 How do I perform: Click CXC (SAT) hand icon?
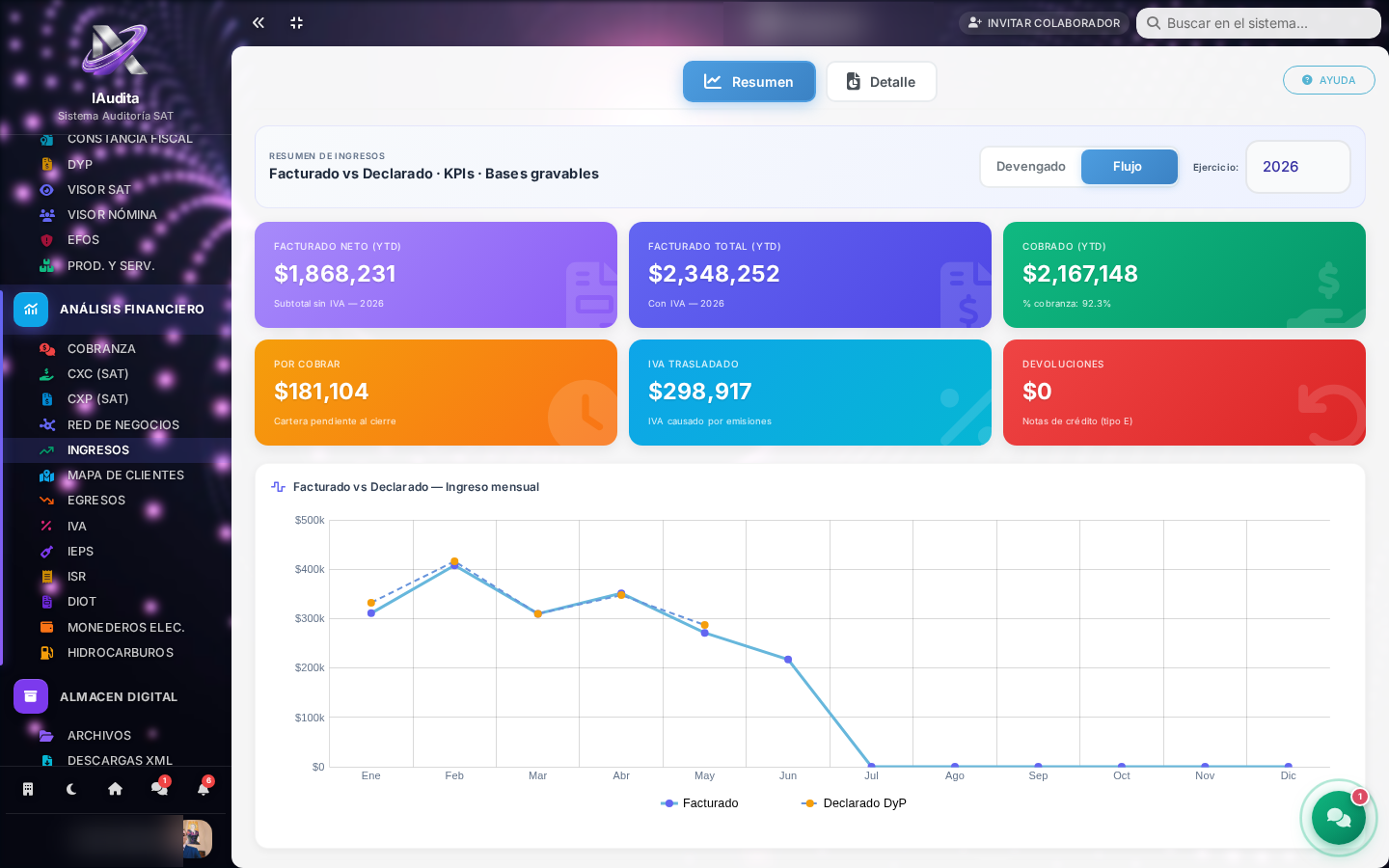click(46, 374)
